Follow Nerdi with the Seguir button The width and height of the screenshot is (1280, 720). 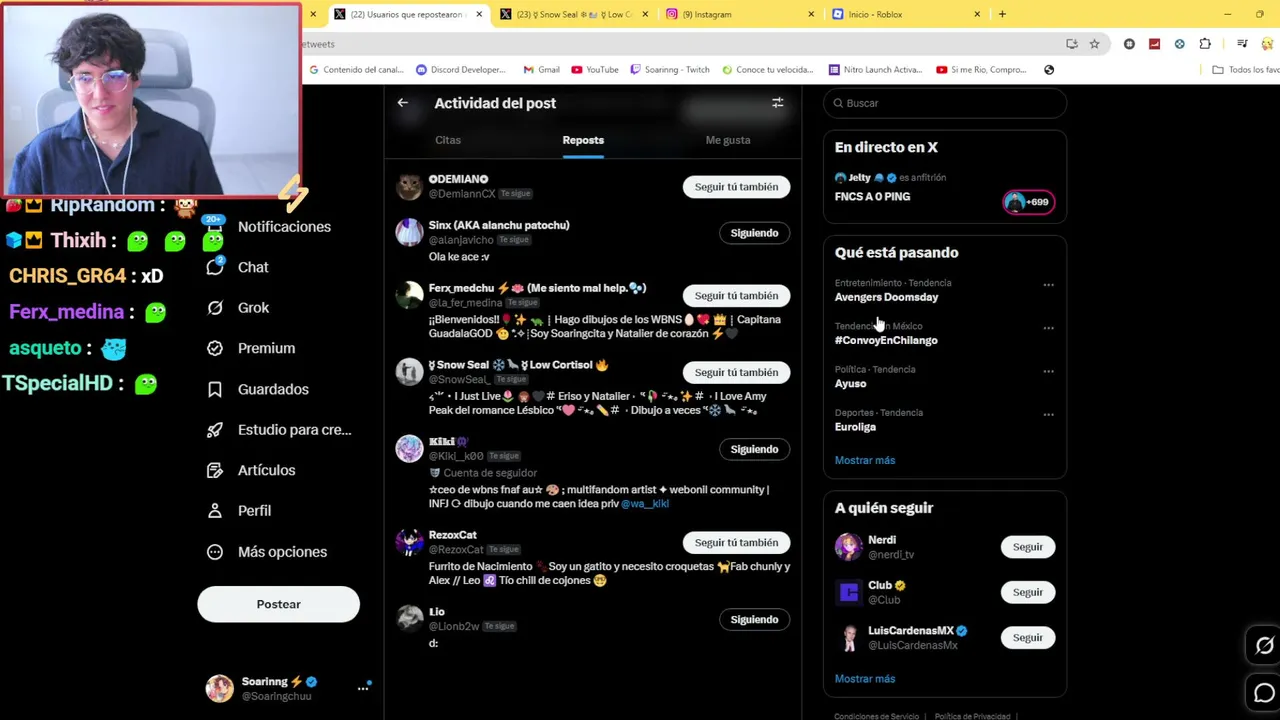coord(1027,547)
